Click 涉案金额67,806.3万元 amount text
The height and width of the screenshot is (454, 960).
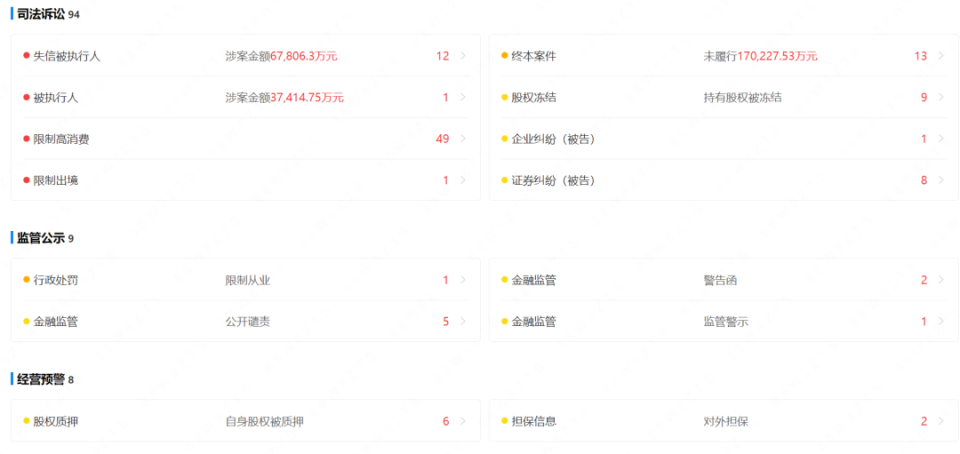281,56
